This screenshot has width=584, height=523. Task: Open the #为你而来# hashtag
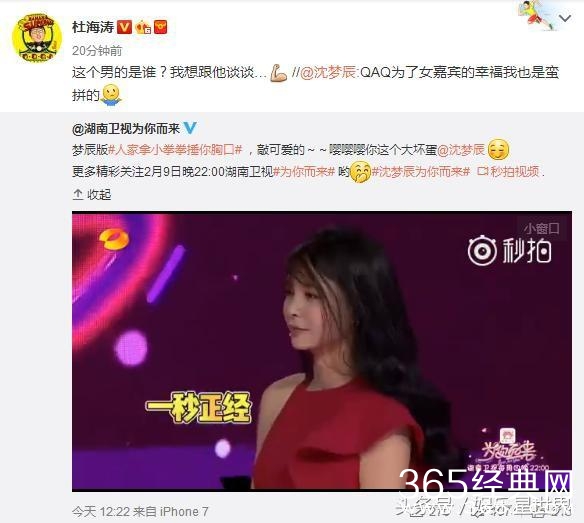pos(304,172)
